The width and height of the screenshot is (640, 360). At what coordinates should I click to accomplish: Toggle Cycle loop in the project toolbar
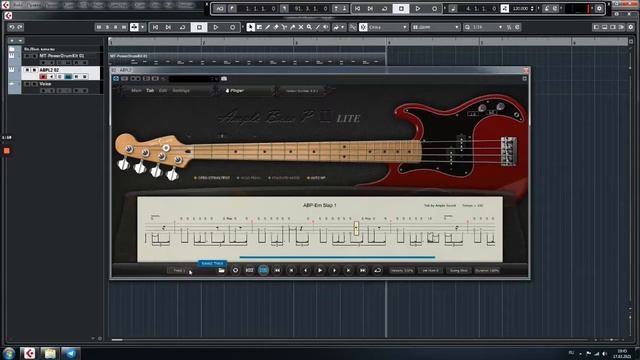click(182, 27)
